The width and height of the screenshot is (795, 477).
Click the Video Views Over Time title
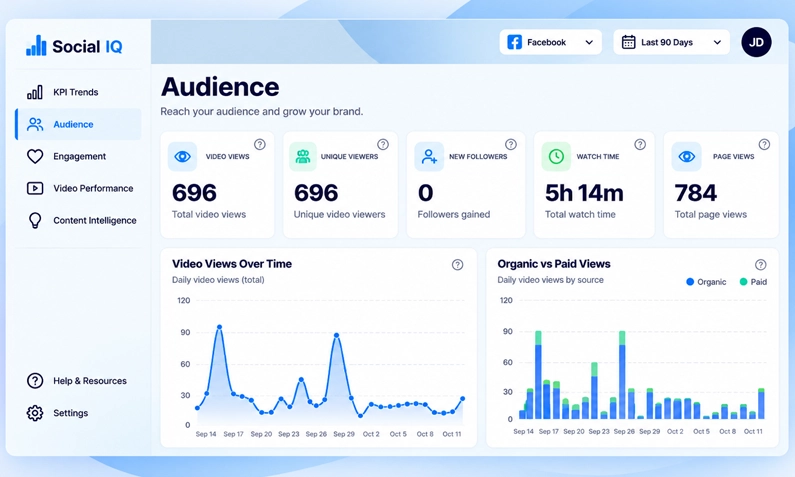[x=232, y=264]
